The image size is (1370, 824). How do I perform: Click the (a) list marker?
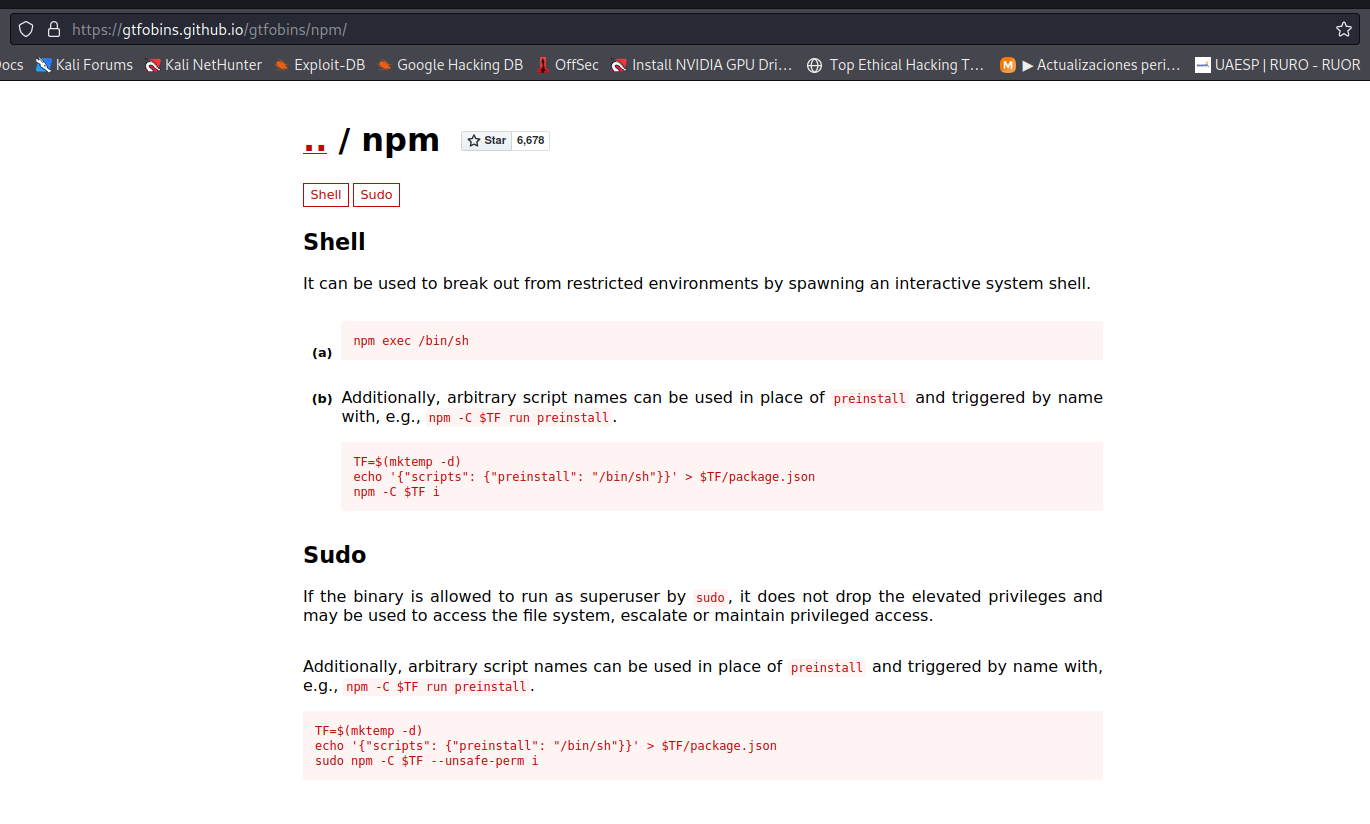(322, 353)
